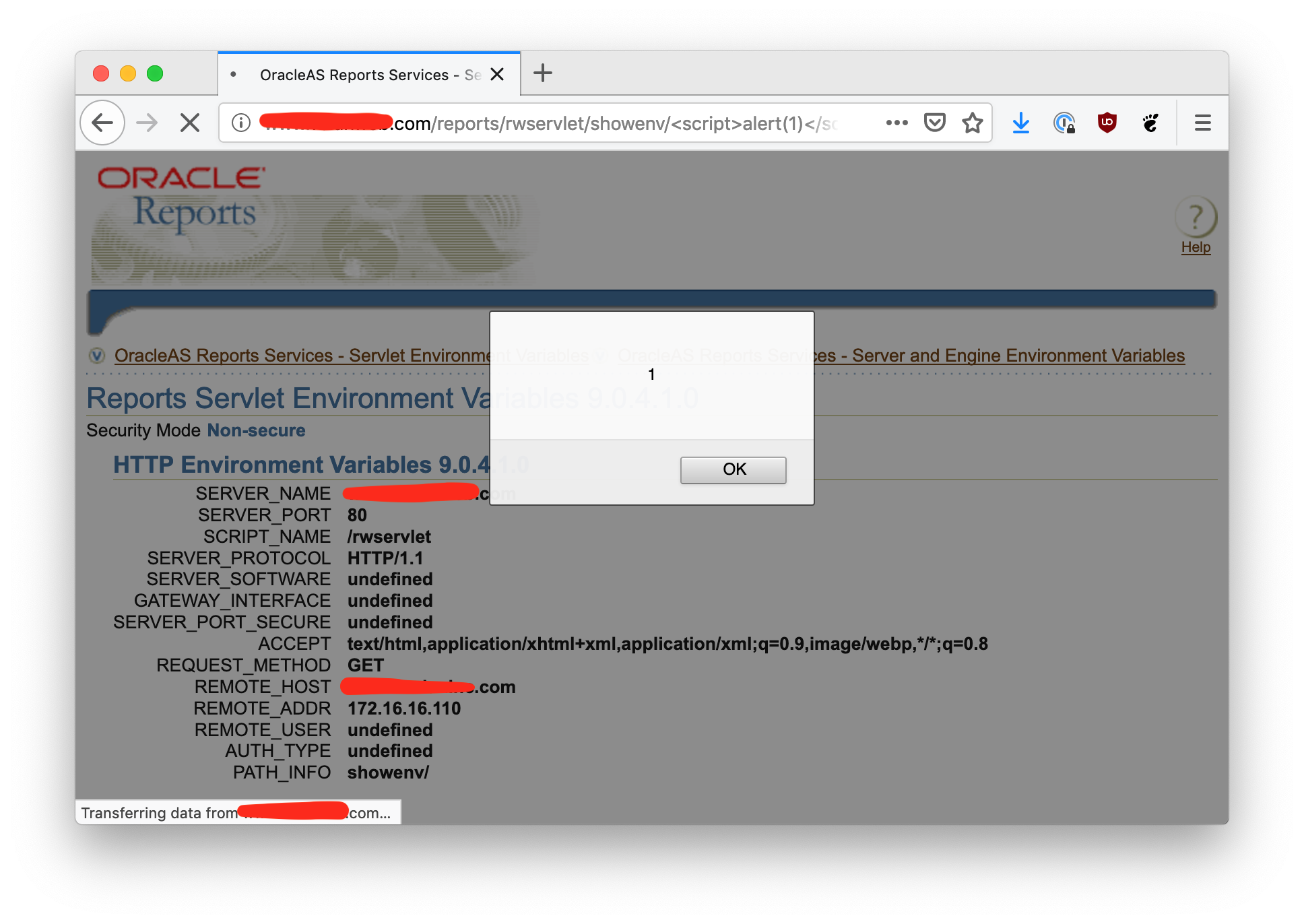The width and height of the screenshot is (1304, 924).
Task: Click the SERVER_SOFTWARE value undefined
Action: (x=390, y=579)
